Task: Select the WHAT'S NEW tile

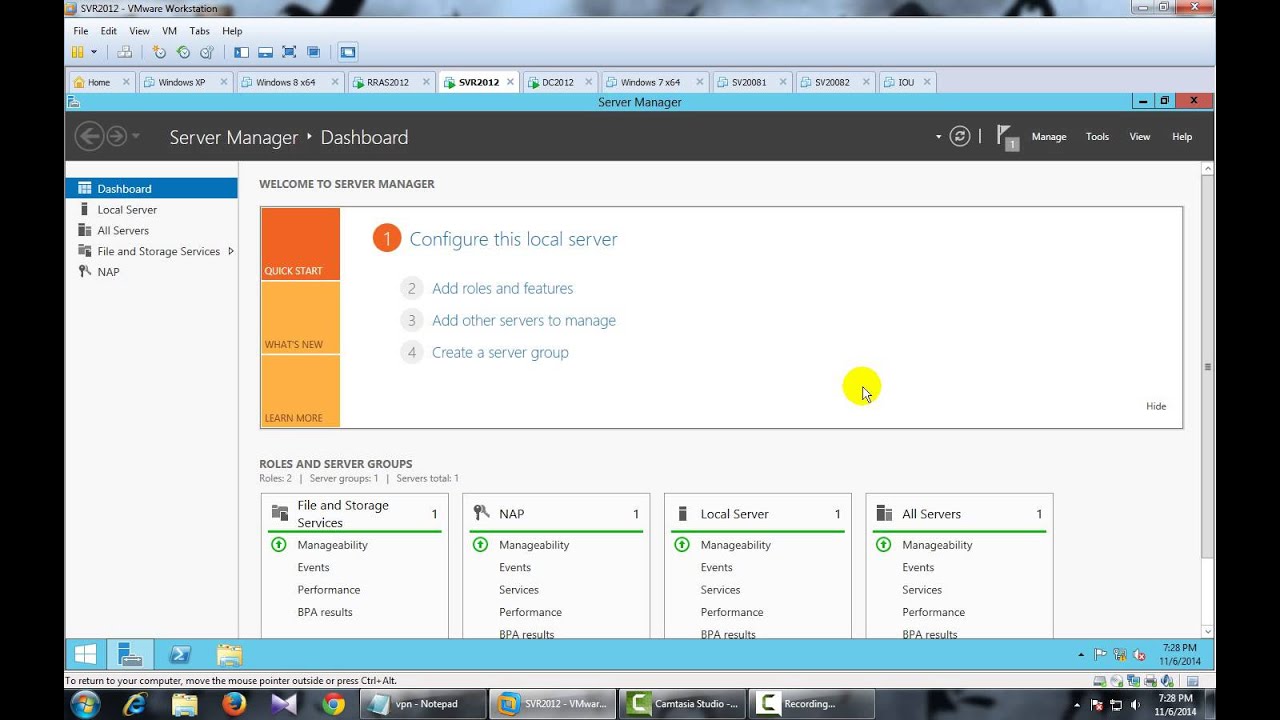Action: [300, 318]
